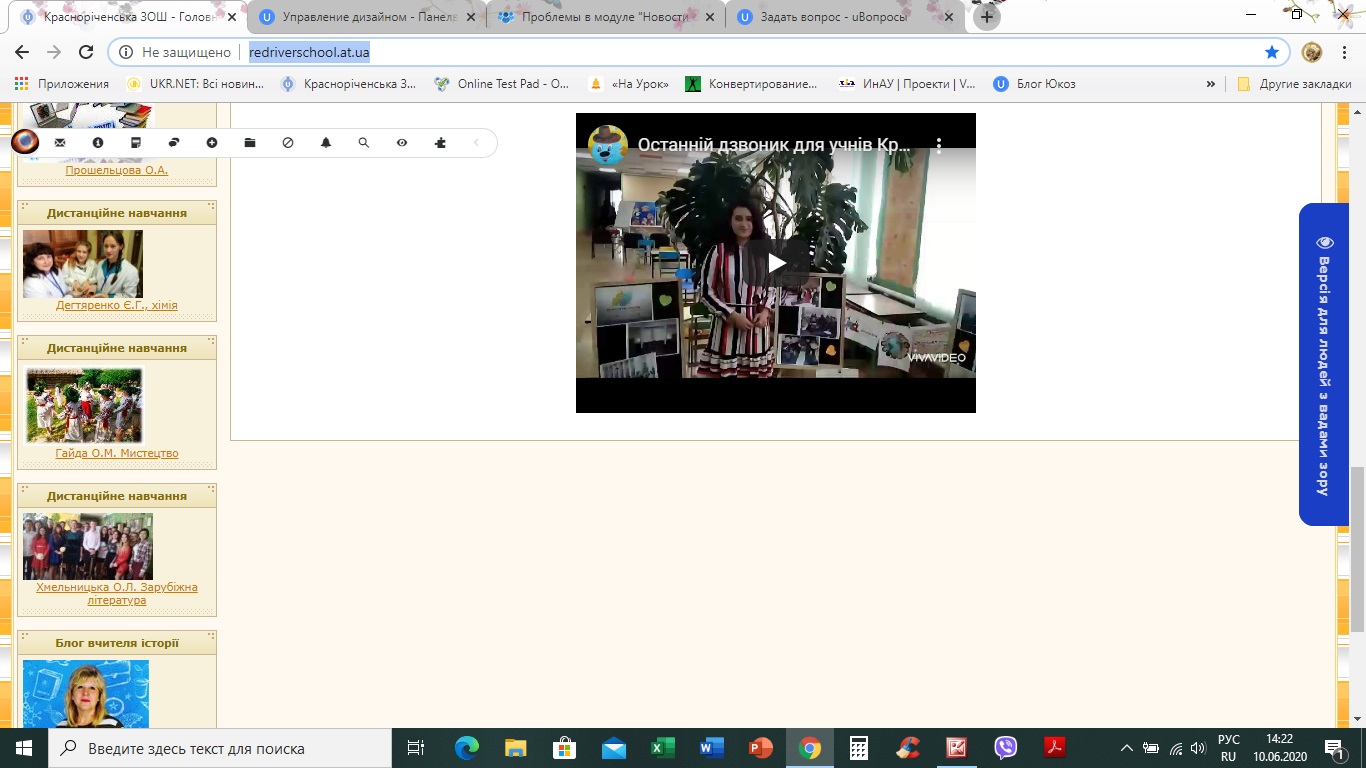
Task: Bookmark the page with the star icon
Action: click(1271, 52)
